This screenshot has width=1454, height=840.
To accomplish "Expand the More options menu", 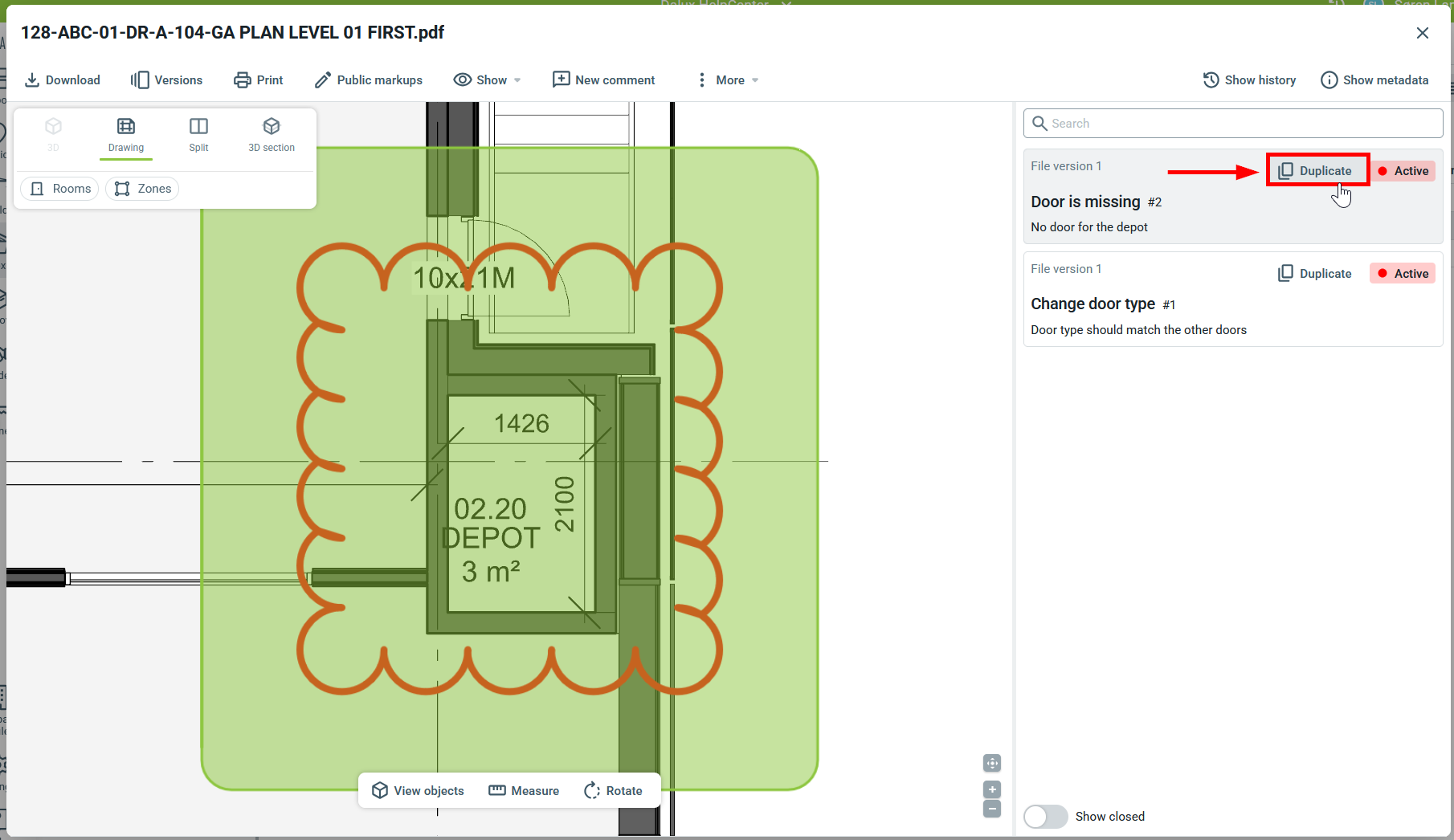I will point(728,80).
